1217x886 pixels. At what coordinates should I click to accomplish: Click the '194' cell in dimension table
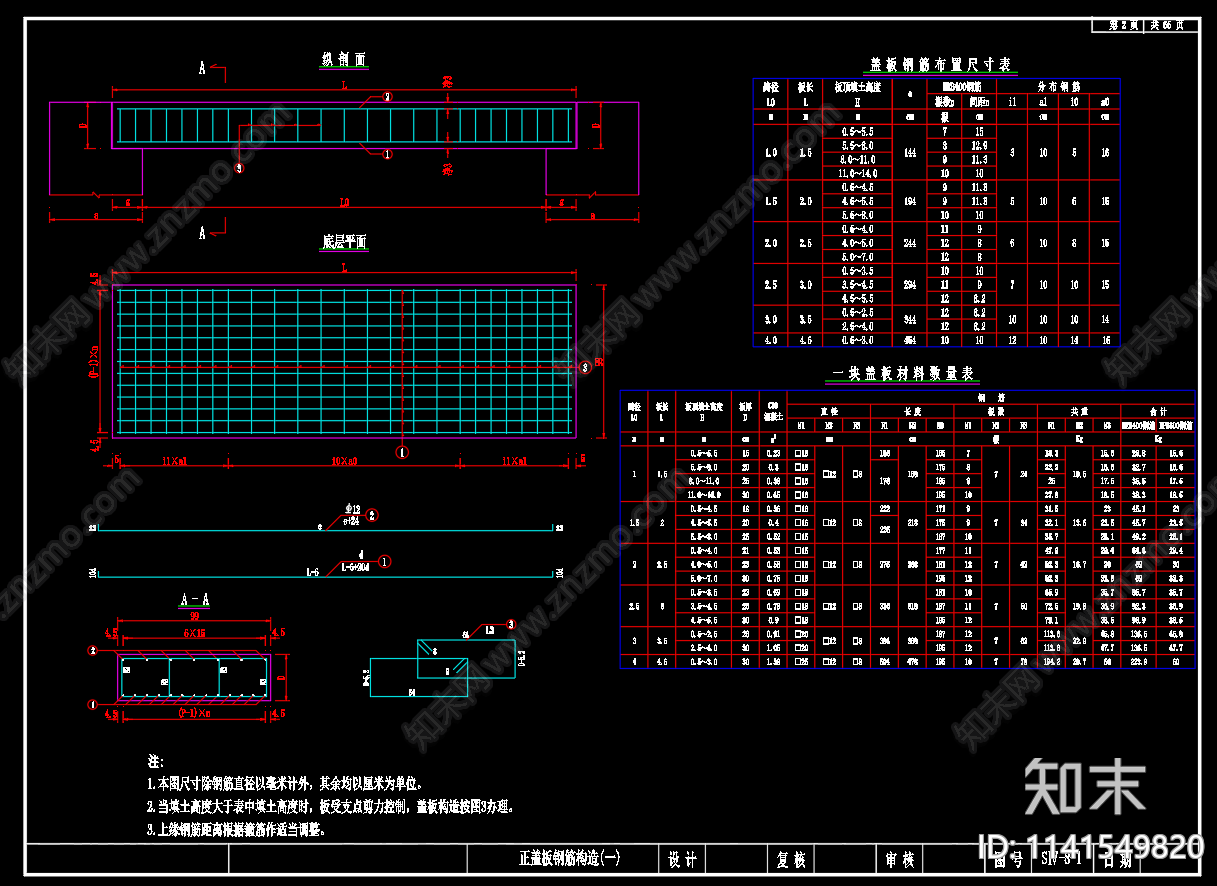pos(909,201)
